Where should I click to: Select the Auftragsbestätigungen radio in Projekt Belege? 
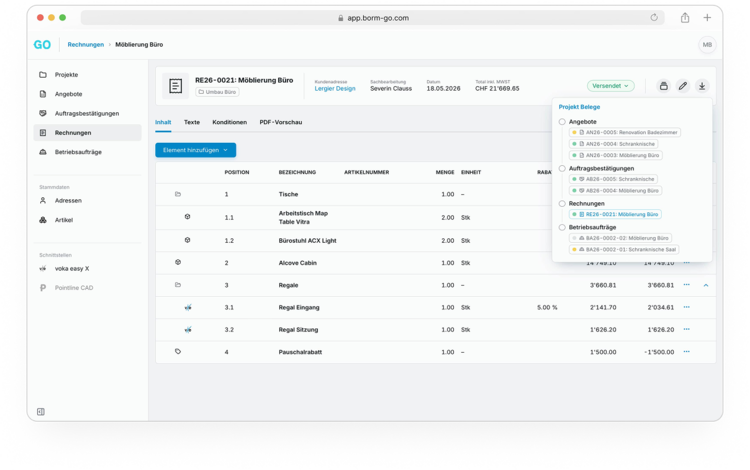(x=562, y=168)
